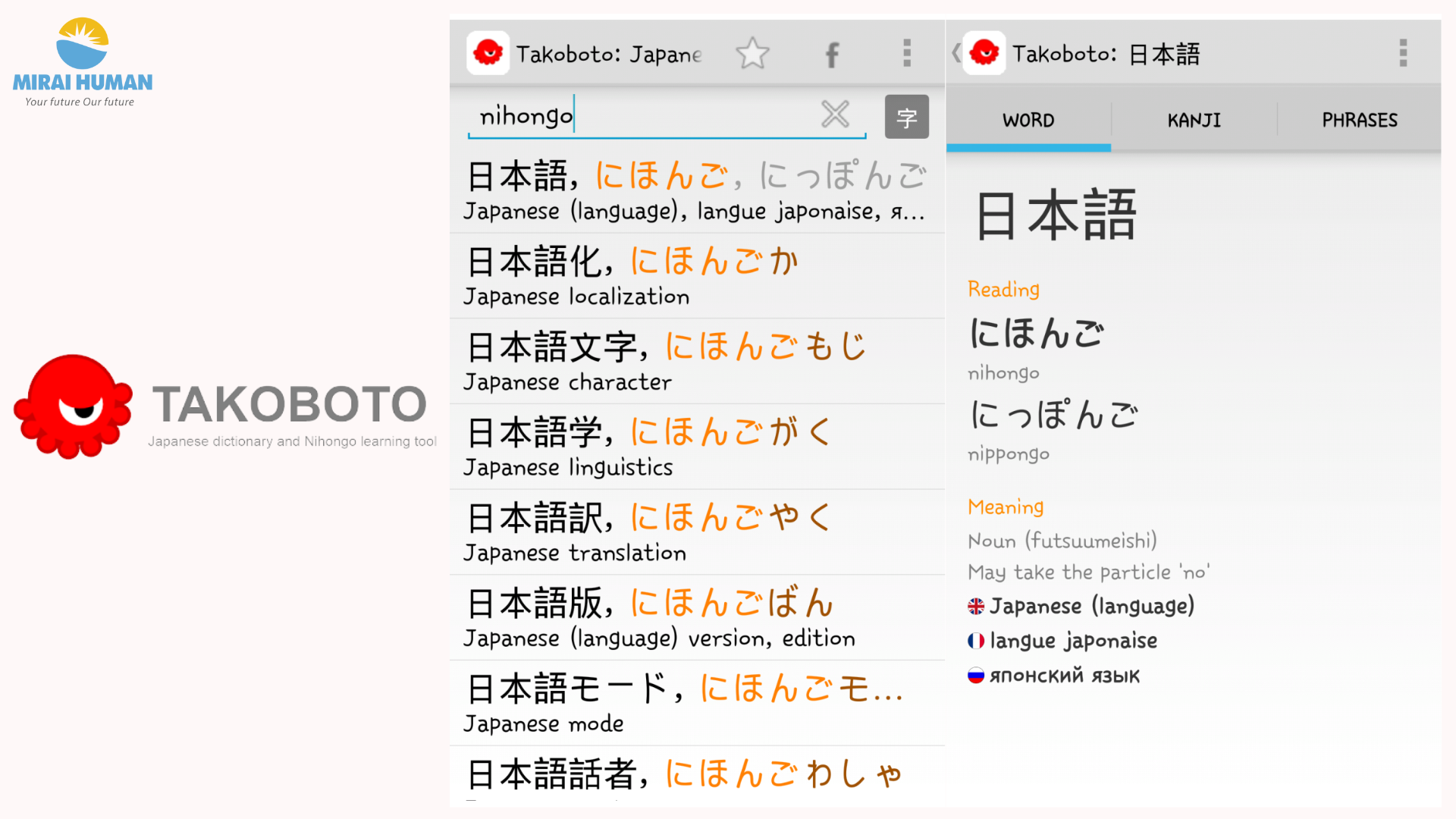Select the WORD tab
This screenshot has width=1456, height=819.
1028,120
